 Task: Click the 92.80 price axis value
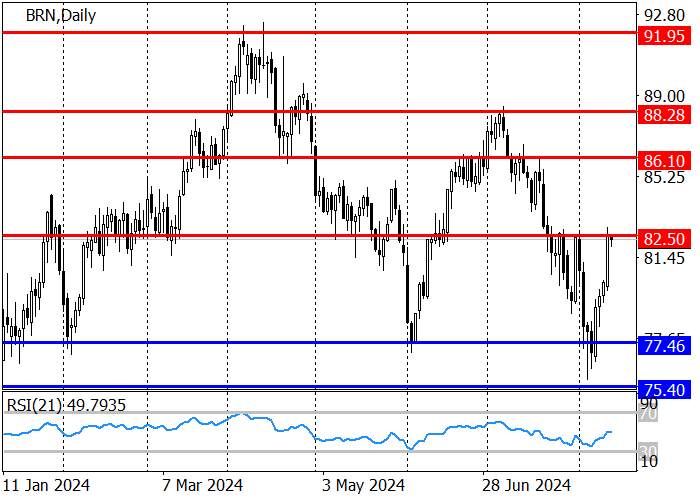coord(664,16)
